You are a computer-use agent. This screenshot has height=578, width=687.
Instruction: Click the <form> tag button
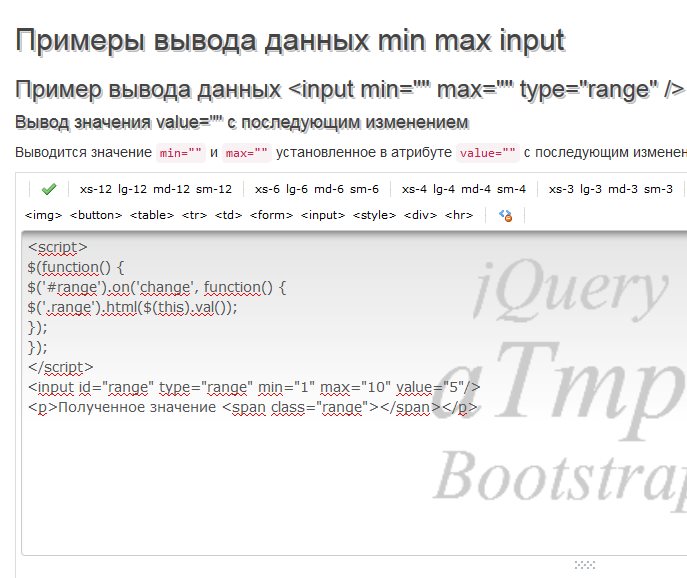pyautogui.click(x=271, y=215)
